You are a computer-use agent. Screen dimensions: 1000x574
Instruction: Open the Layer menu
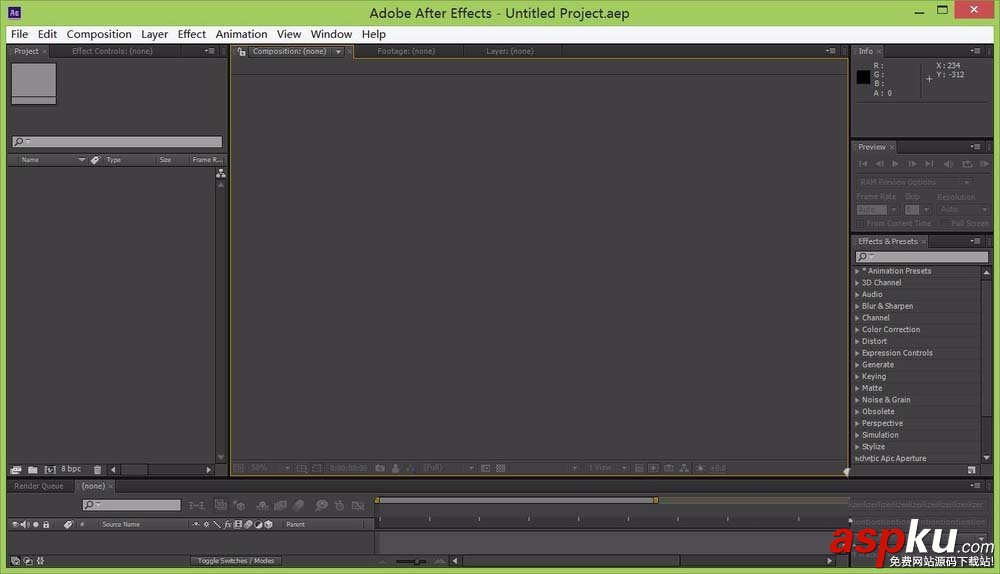[154, 34]
